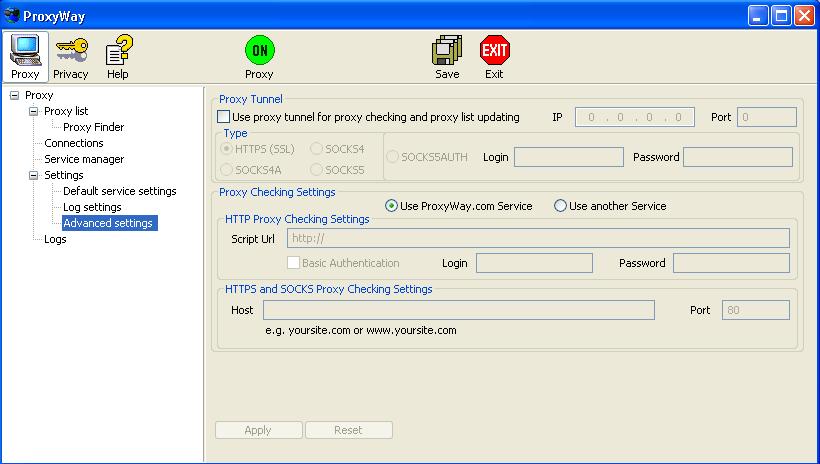
Task: Maximize the ProxyWay window
Action: [781, 16]
